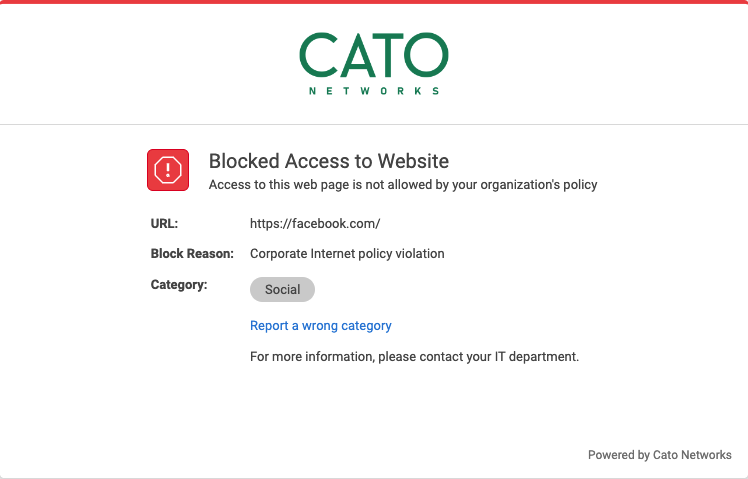Click the horizontal divider below the logo
Viewport: 748px width, 479px height.
coord(374,125)
